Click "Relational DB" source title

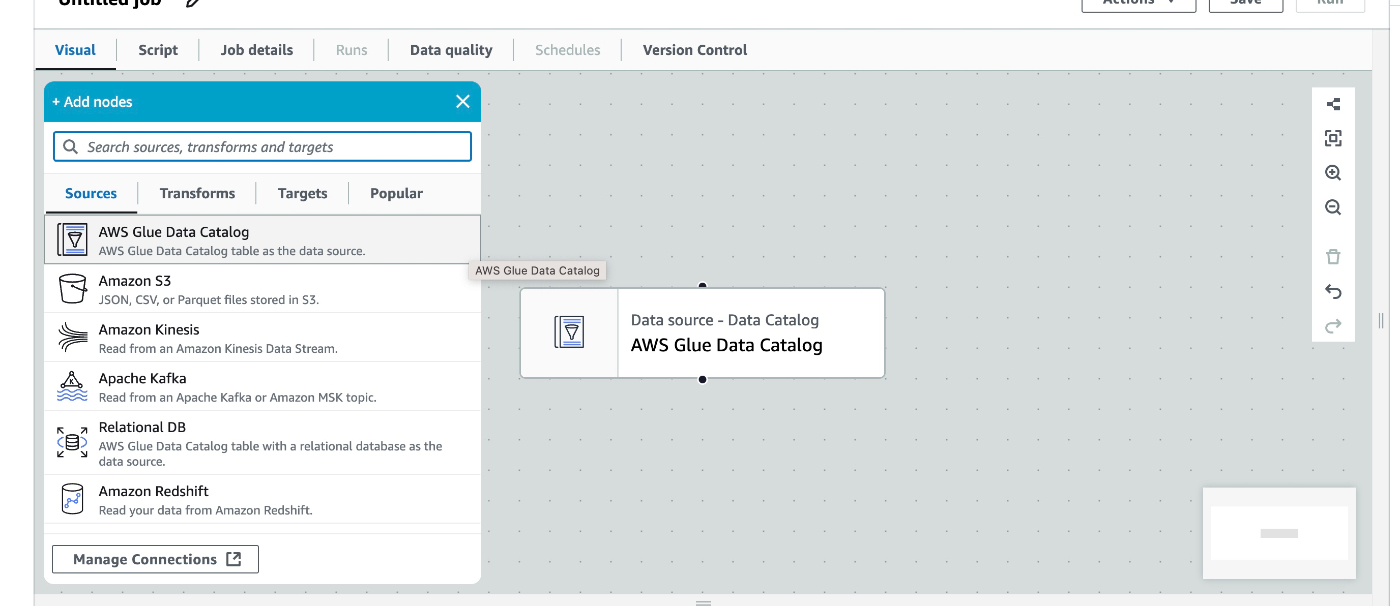(x=142, y=427)
